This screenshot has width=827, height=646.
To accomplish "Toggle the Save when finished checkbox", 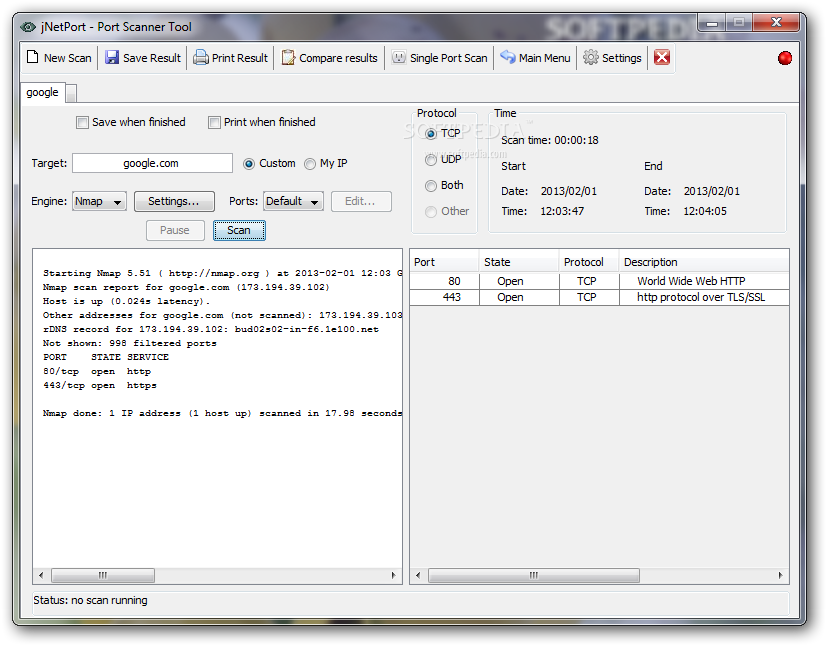I will pyautogui.click(x=82, y=123).
